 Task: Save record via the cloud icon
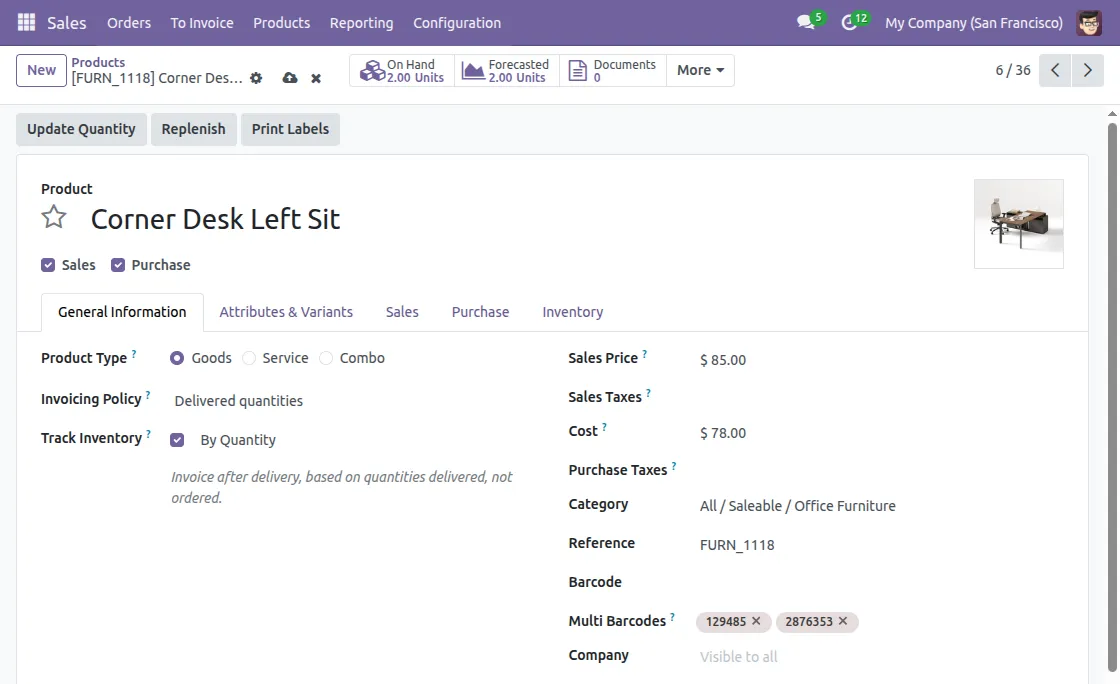tap(290, 77)
